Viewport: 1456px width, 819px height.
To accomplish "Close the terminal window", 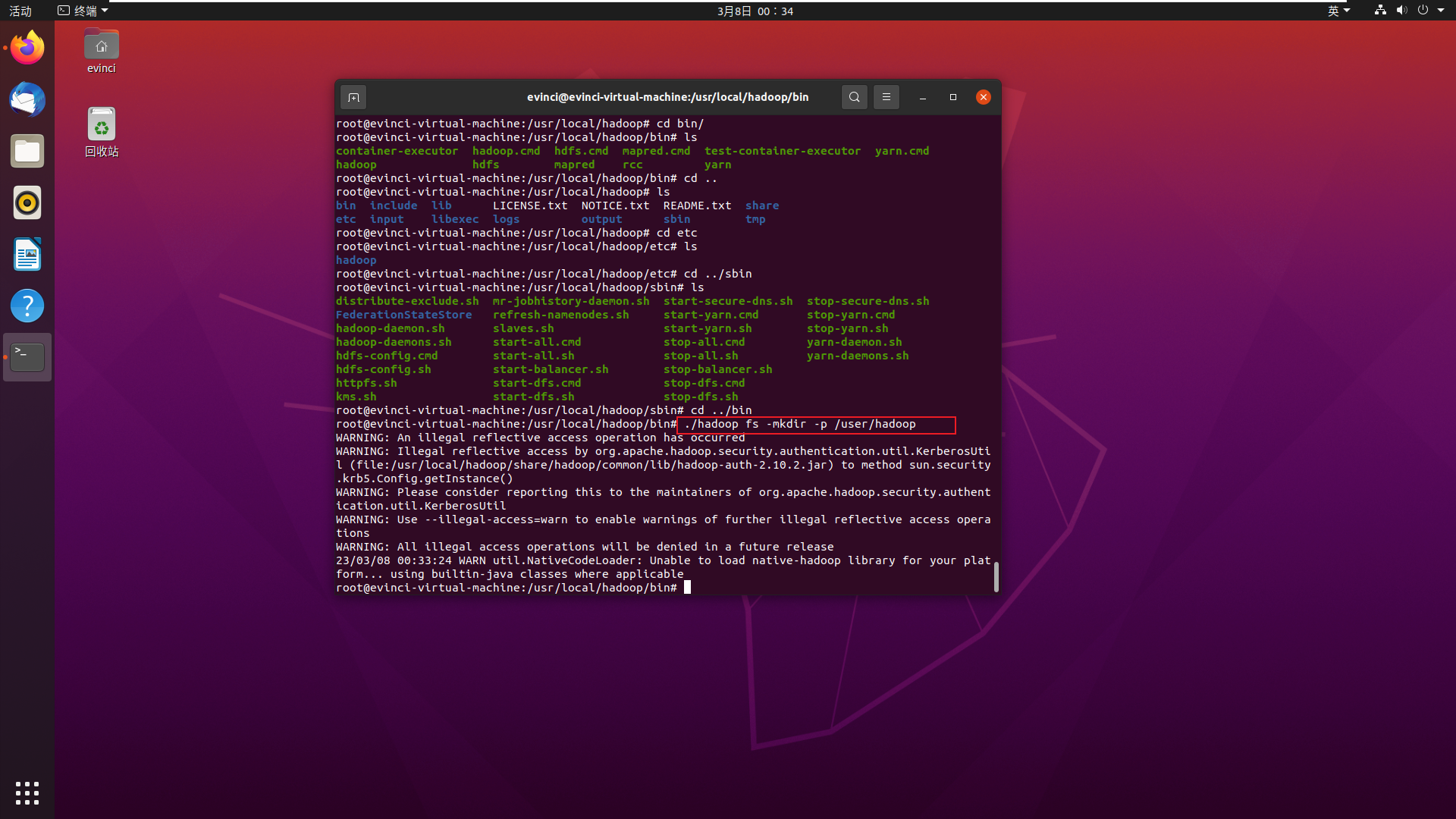I will pos(984,97).
